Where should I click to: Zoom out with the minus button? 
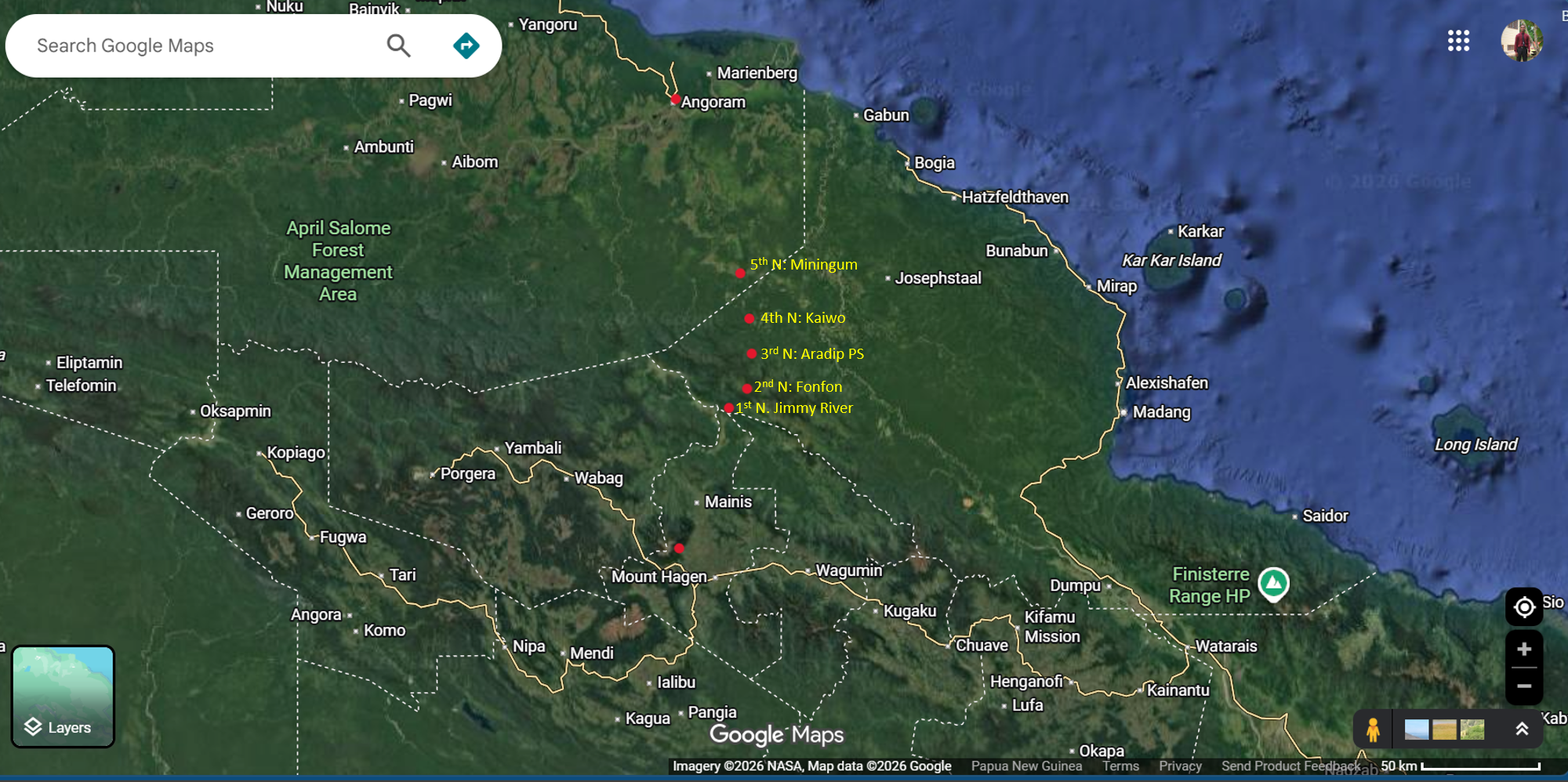(x=1523, y=686)
